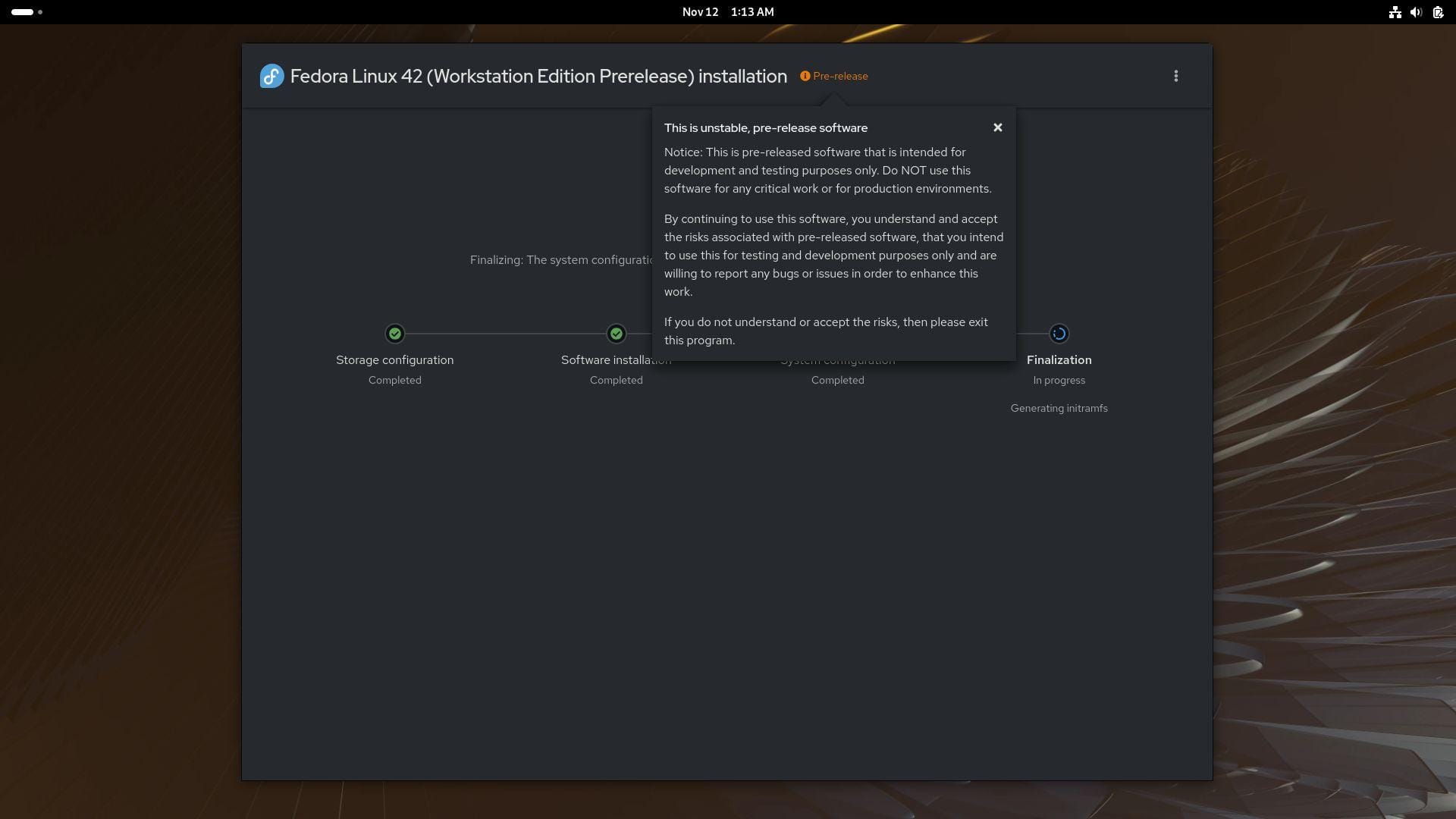Click the green check icon for Software installation
1456x819 pixels.
616,334
